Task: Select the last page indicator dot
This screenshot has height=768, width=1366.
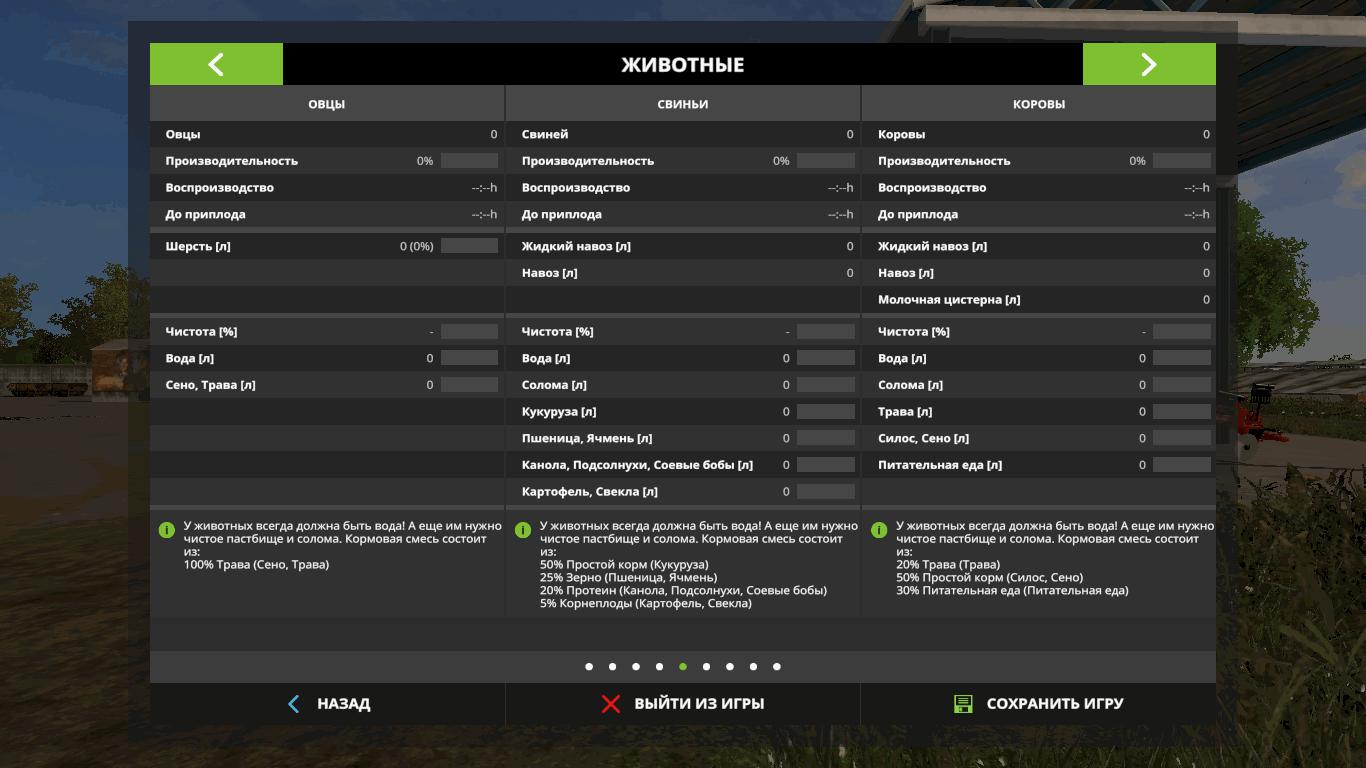Action: pyautogui.click(x=777, y=667)
